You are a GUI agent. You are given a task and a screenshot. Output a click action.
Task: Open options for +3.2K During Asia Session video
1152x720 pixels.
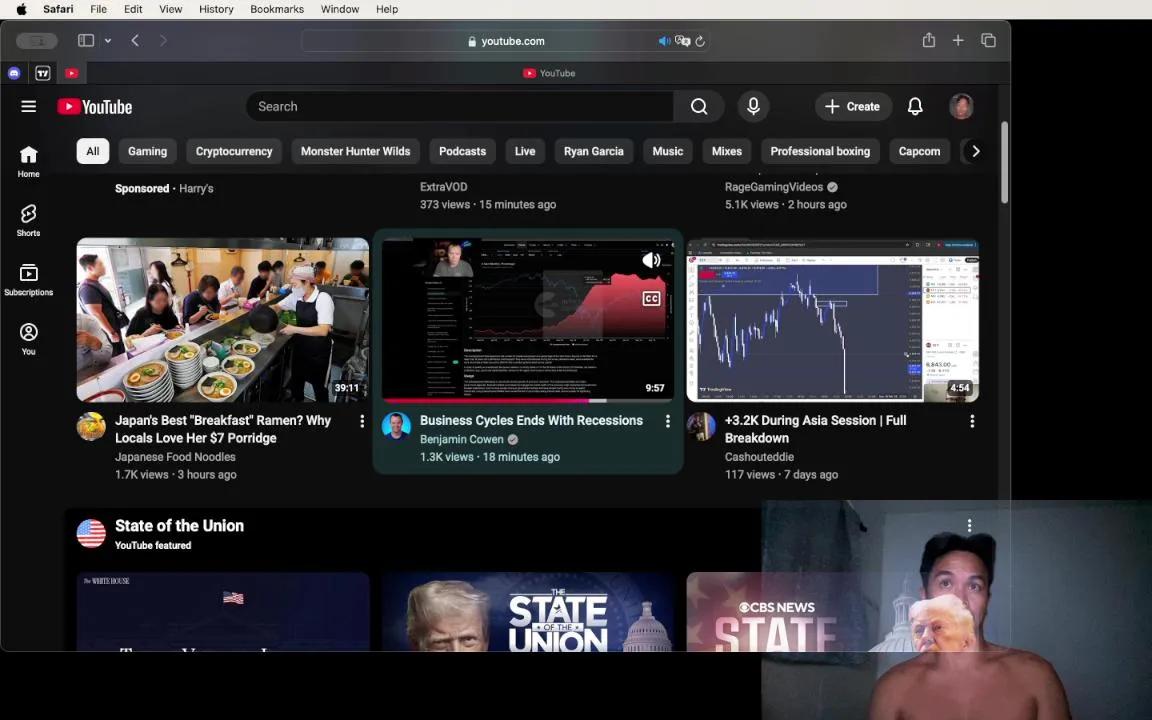tap(972, 421)
